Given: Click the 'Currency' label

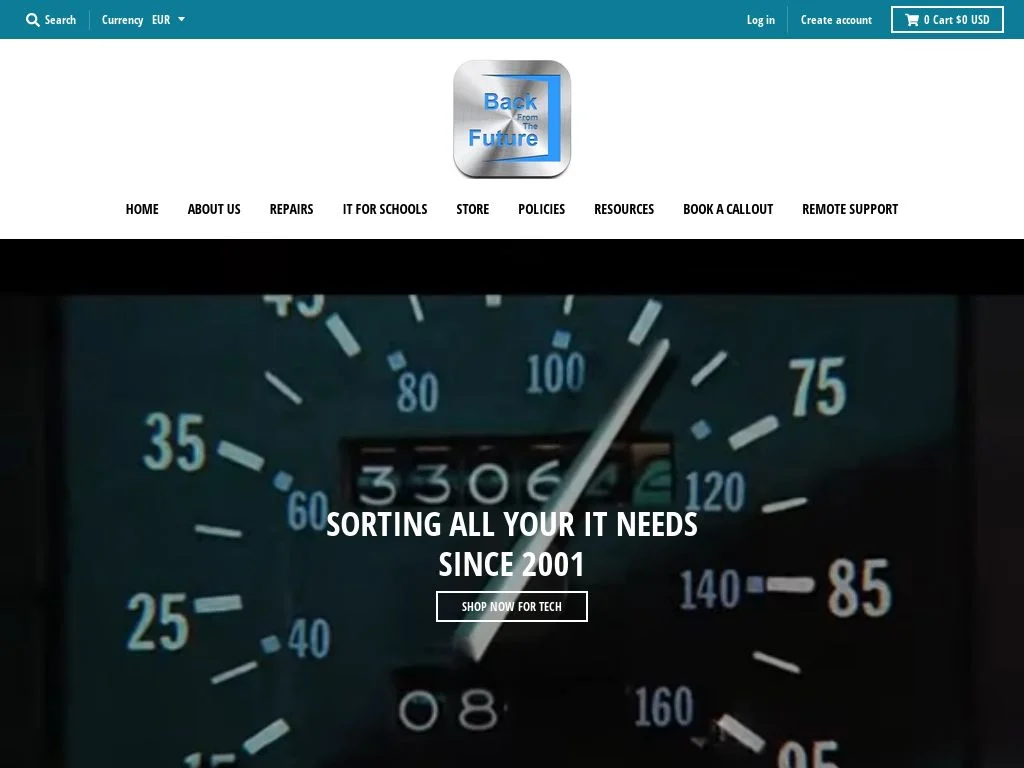Looking at the screenshot, I should click(x=122, y=20).
